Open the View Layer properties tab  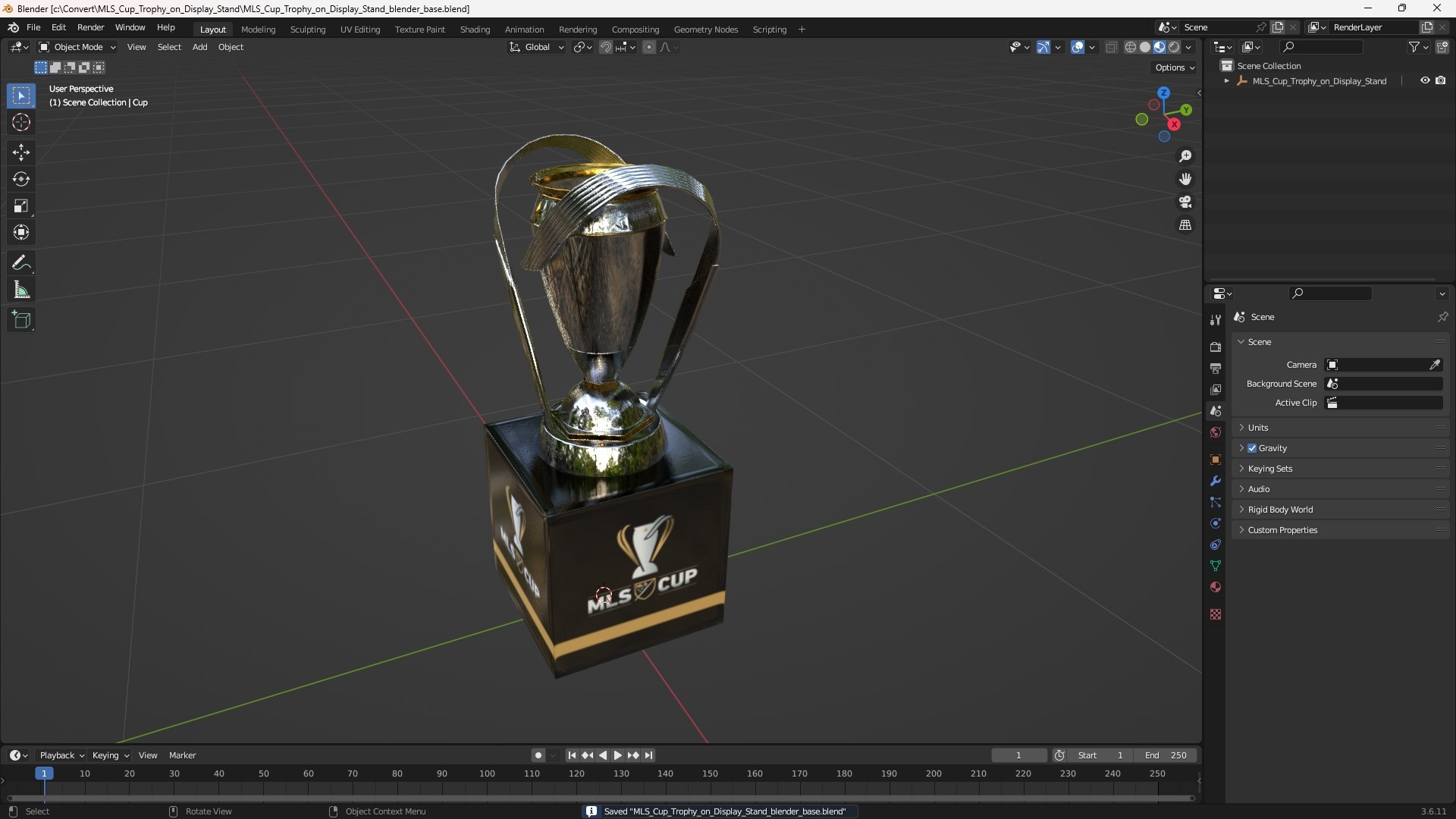click(x=1216, y=389)
